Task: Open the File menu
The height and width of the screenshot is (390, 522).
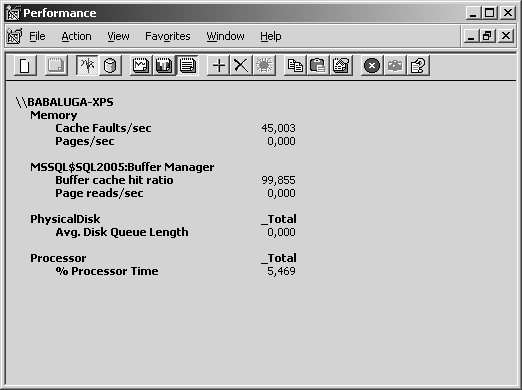Action: point(37,36)
